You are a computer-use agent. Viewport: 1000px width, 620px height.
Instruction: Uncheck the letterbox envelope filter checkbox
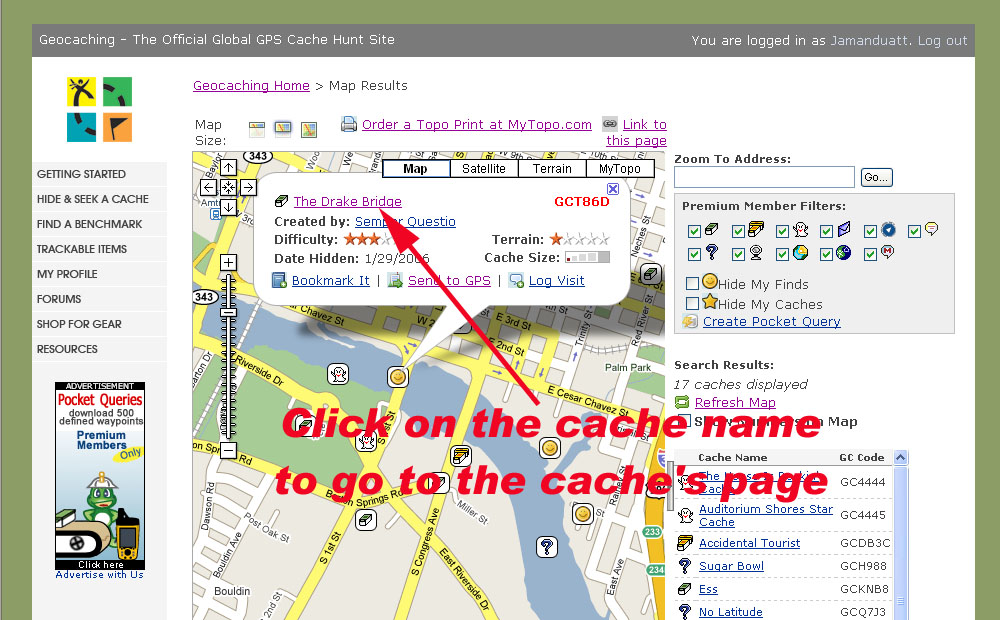pos(827,231)
